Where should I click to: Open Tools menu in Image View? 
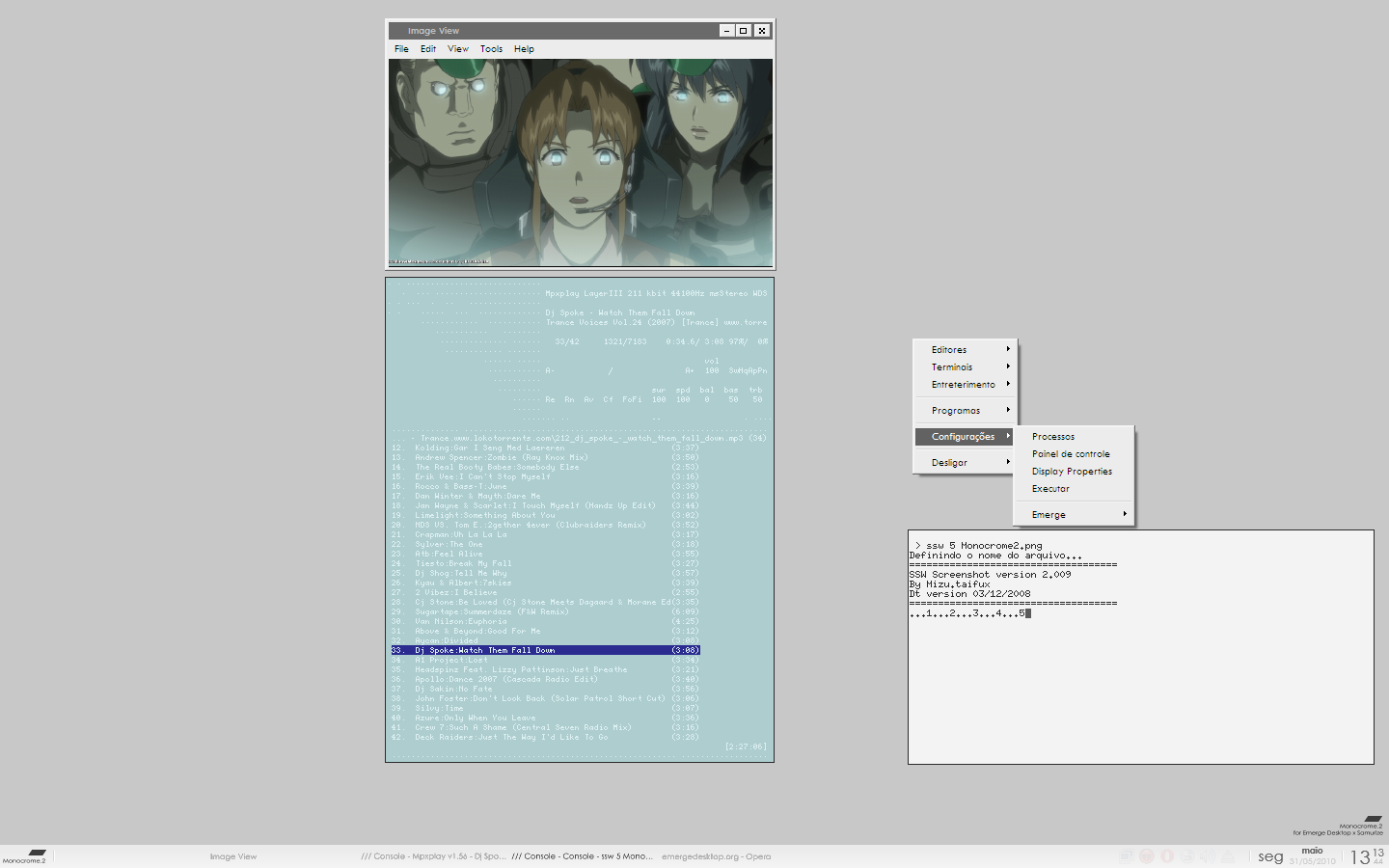pyautogui.click(x=491, y=48)
